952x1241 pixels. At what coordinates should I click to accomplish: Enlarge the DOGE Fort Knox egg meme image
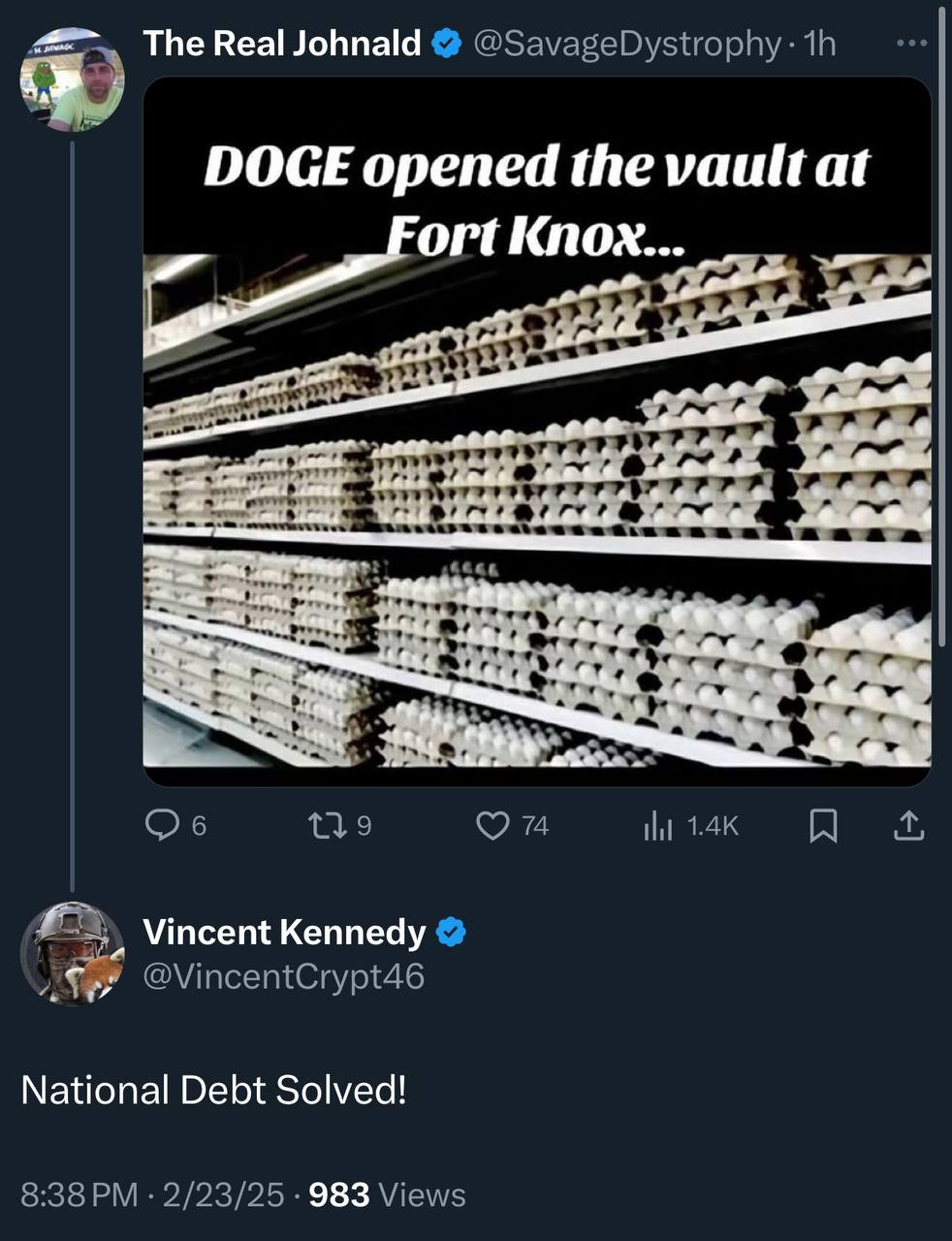point(537,431)
